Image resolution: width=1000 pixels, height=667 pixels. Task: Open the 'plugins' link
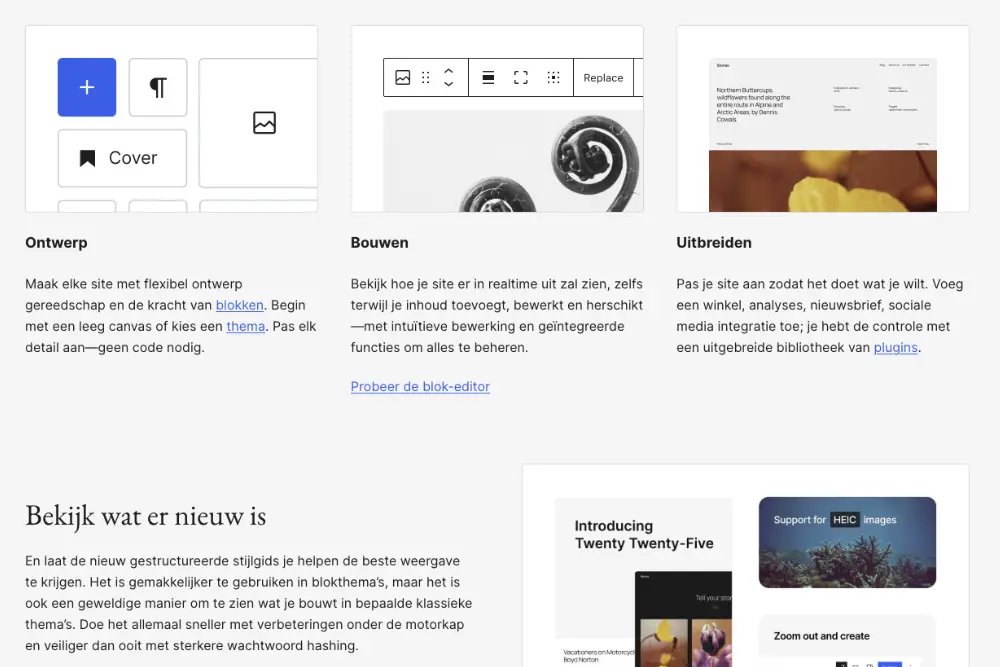click(895, 347)
